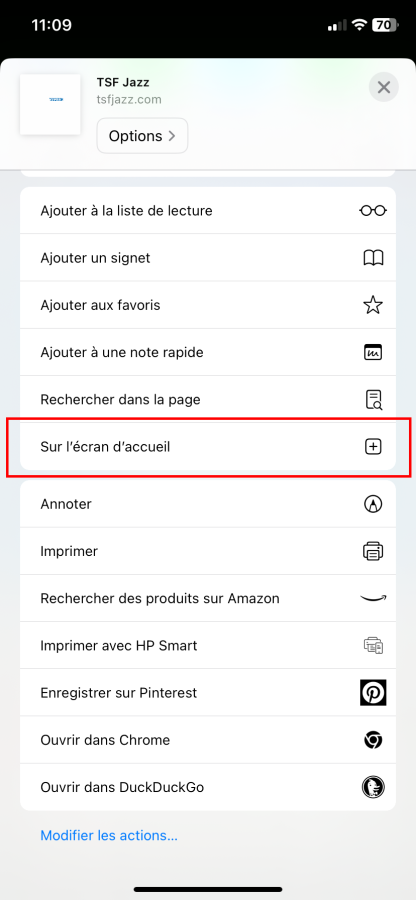Viewport: 416px width, 900px height.
Task: Select Imprimer avec HP Smart
Action: pos(208,646)
